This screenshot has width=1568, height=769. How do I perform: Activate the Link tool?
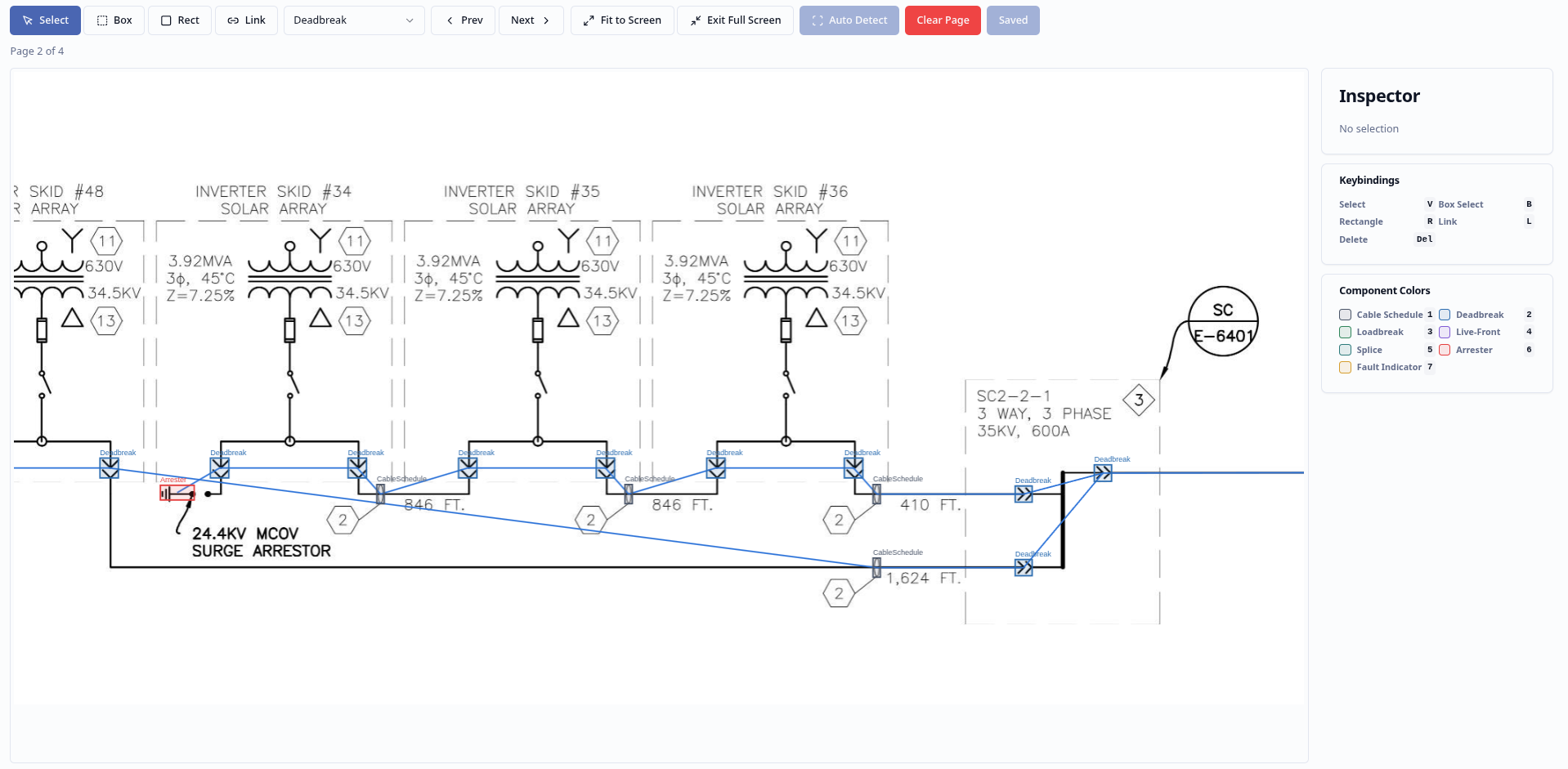[246, 20]
